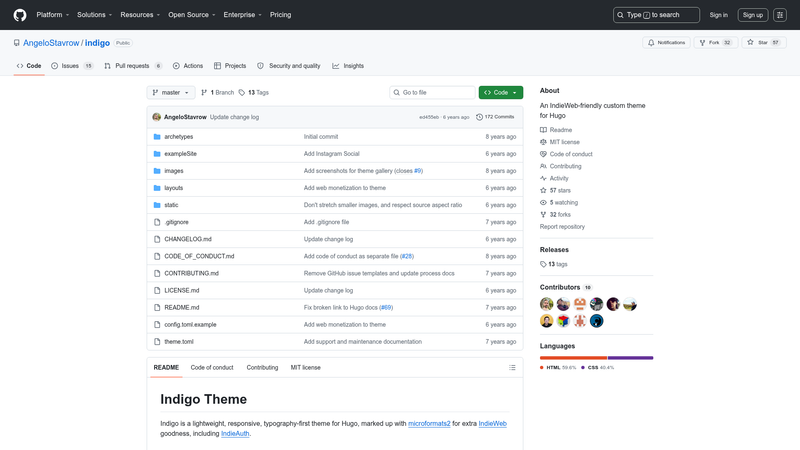The image size is (800, 450).
Task: Switch to the Projects tab
Action: (x=230, y=66)
